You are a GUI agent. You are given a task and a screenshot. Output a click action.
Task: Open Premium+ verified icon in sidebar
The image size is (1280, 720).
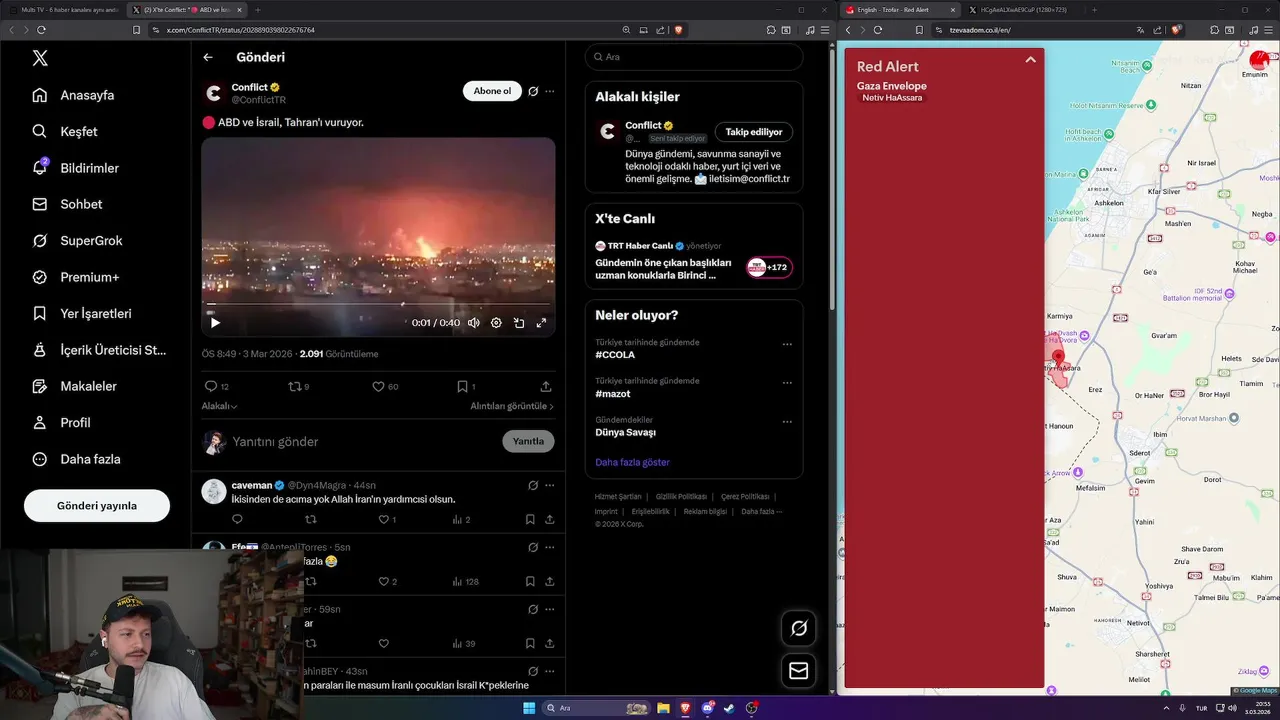[40, 277]
